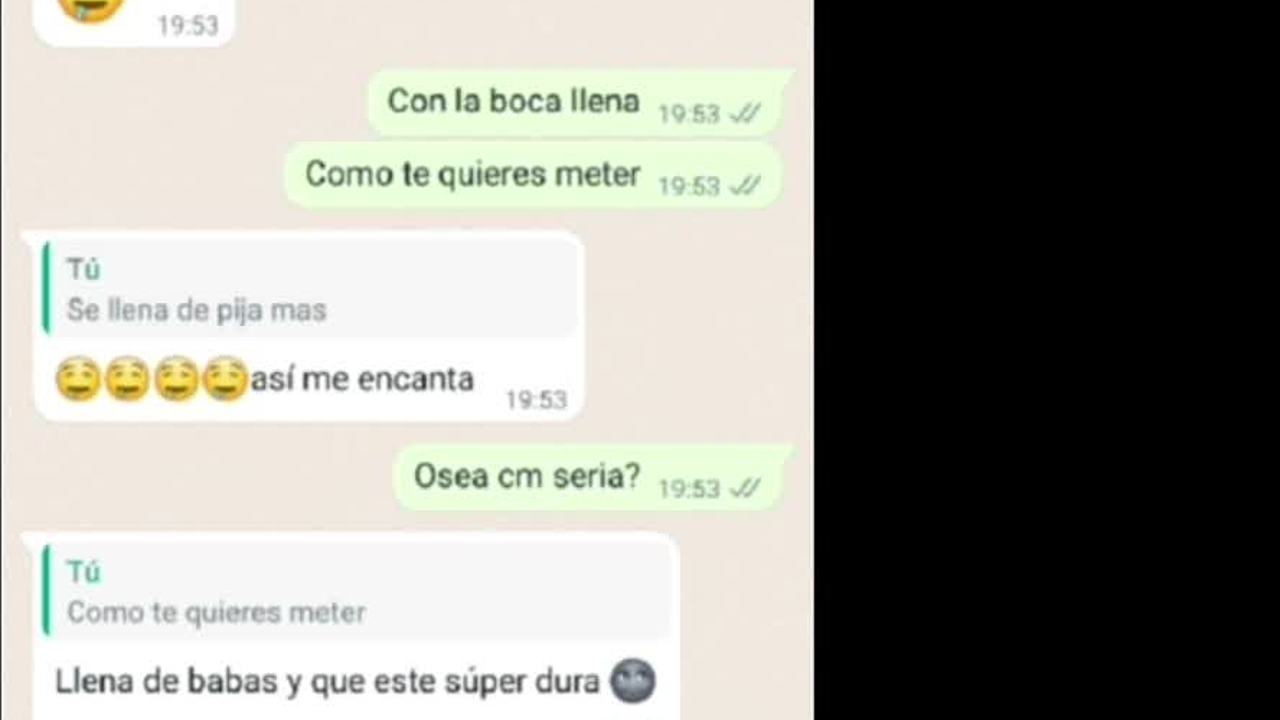Select the message text starting 'Llena de babas'
The image size is (1280, 720).
click(x=327, y=682)
